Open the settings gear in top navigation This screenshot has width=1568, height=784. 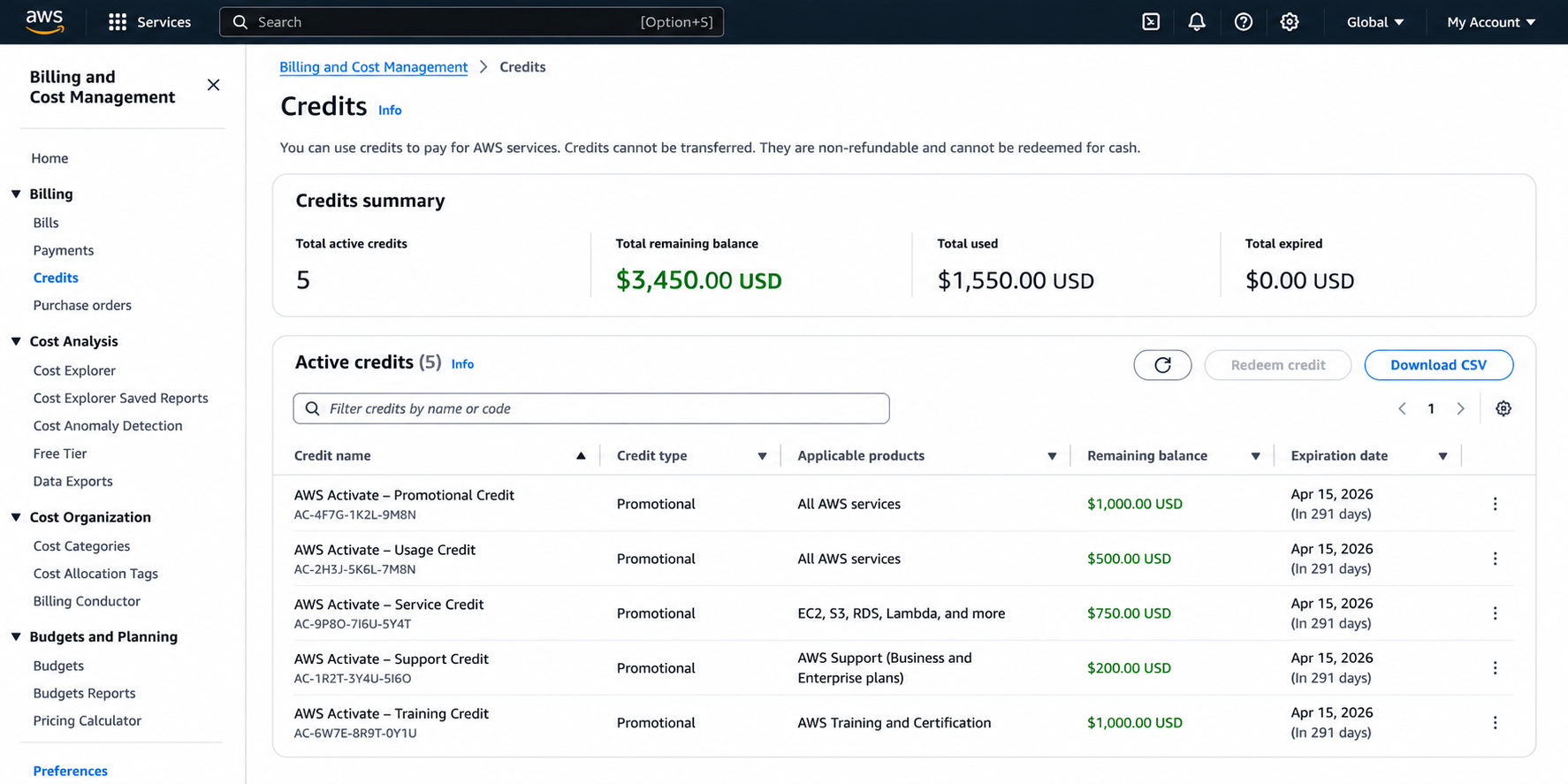coord(1290,22)
